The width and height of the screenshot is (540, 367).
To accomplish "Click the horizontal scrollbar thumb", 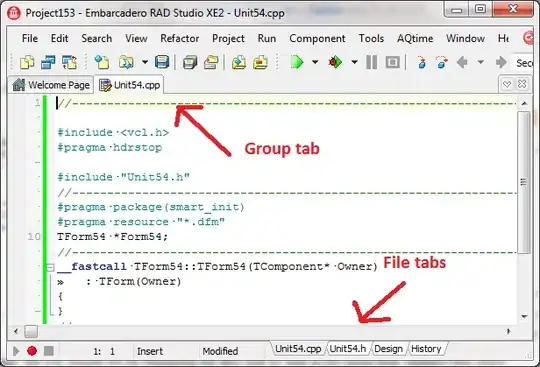I will [31, 332].
